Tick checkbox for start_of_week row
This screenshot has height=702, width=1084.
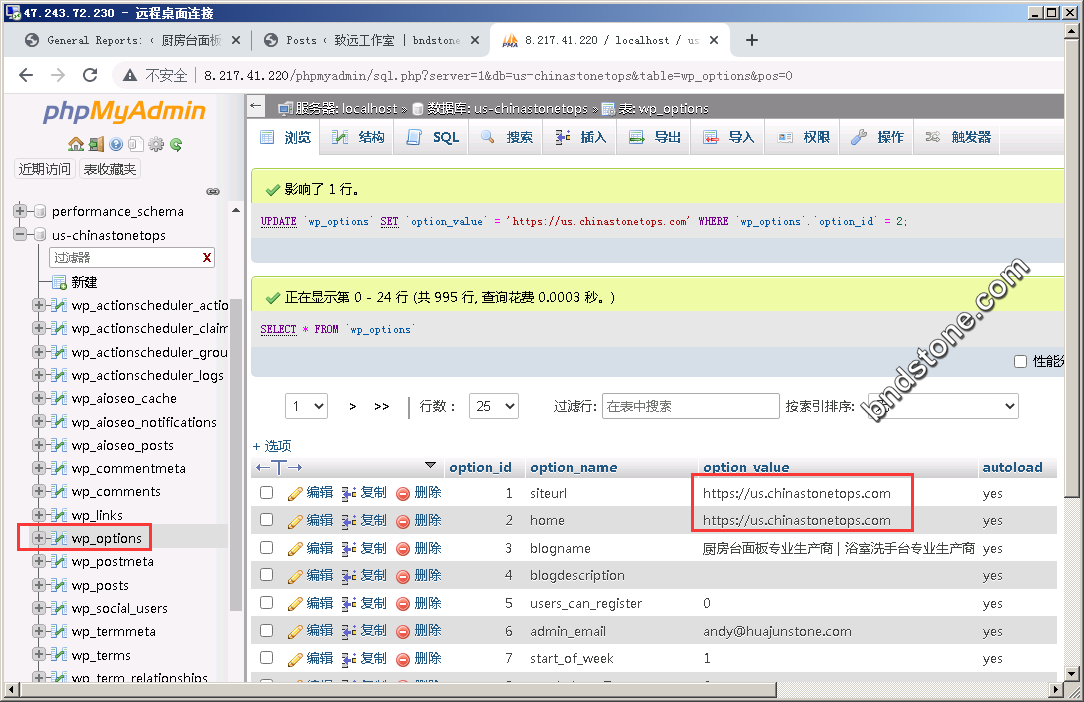pos(266,658)
